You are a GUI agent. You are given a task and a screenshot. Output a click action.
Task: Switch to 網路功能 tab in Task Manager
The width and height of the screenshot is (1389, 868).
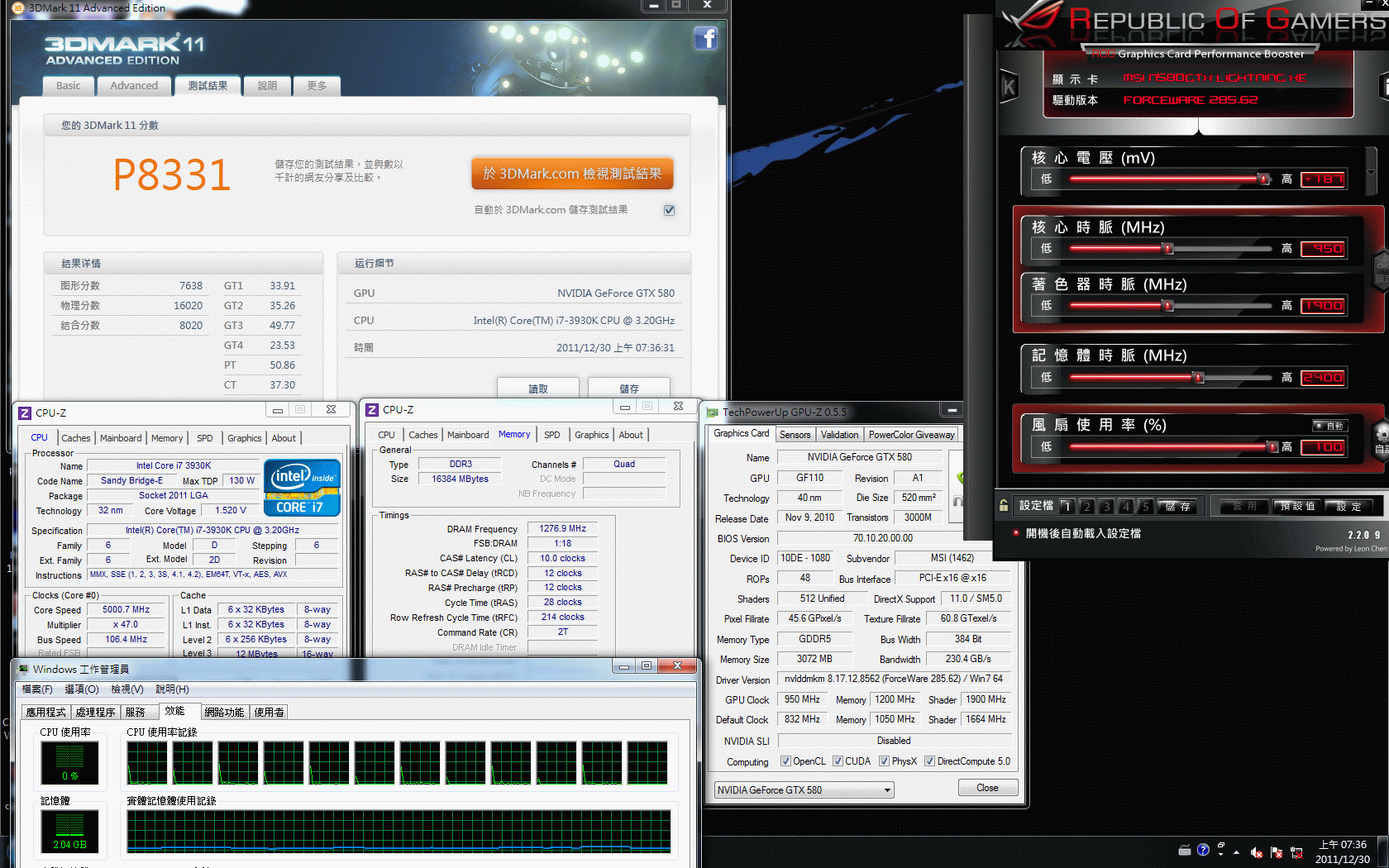224,712
